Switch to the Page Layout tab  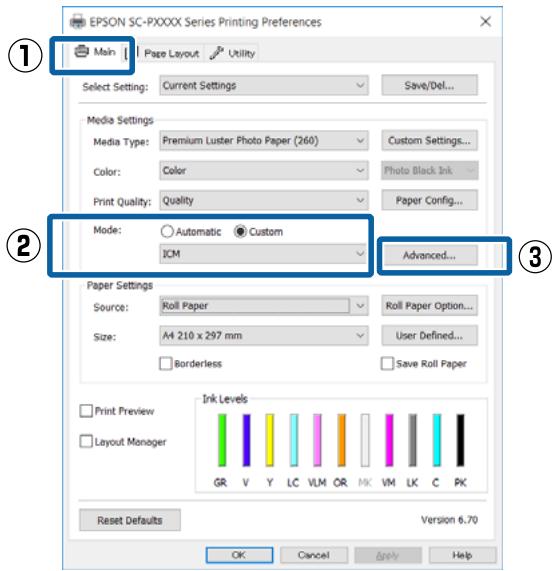tap(171, 54)
